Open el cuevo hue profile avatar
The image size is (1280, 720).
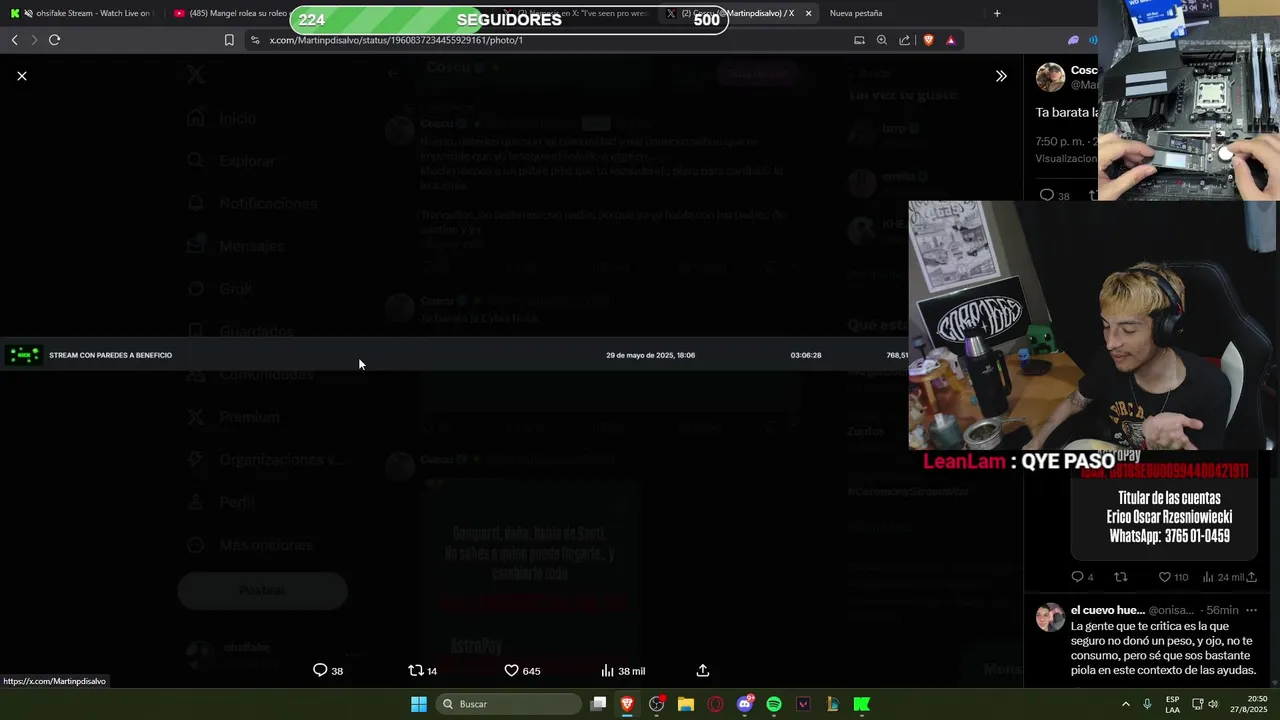pos(1050,617)
